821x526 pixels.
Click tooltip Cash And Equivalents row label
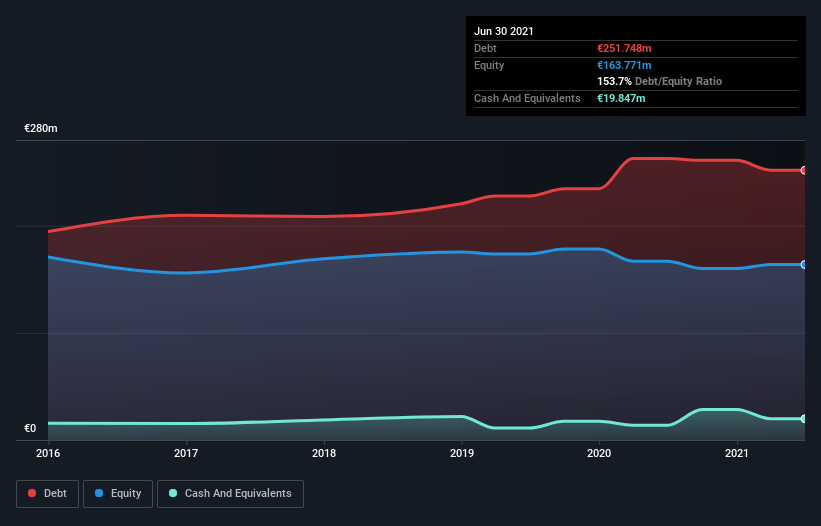click(527, 98)
